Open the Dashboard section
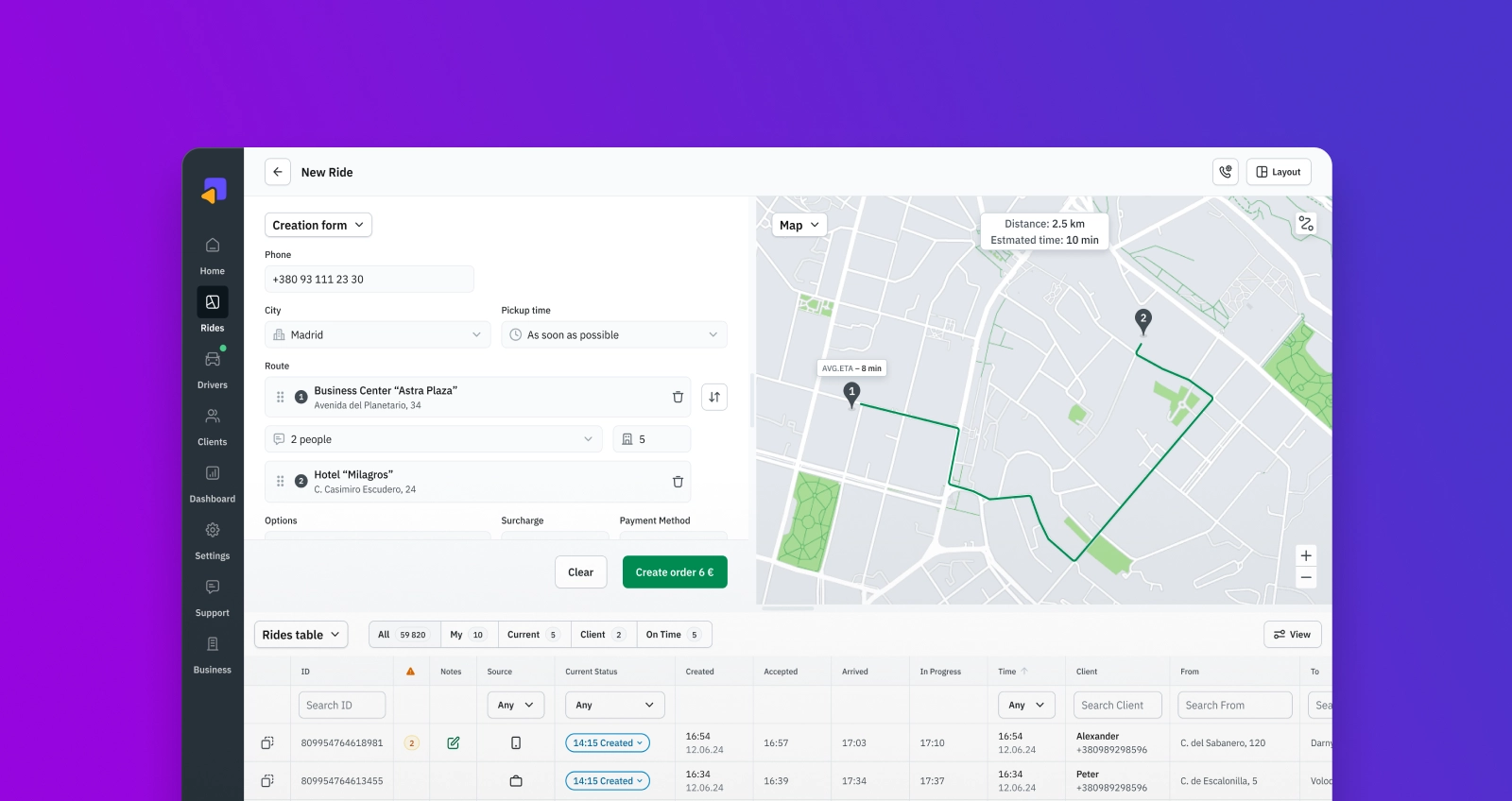Image resolution: width=1512 pixels, height=801 pixels. (212, 484)
